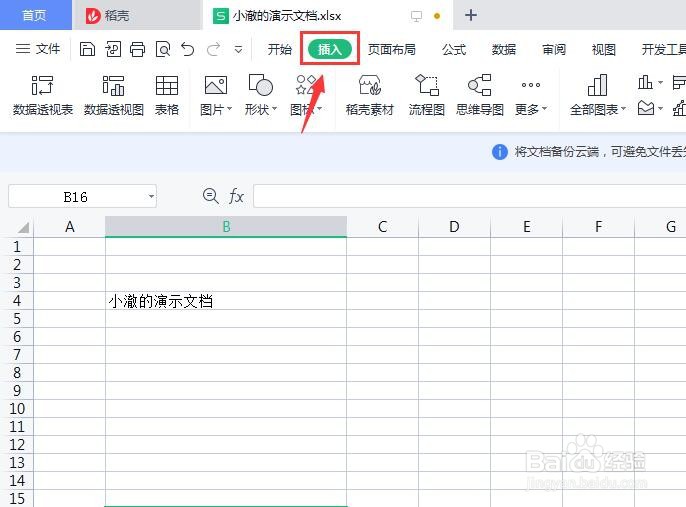Click the Print icon
Viewport: 686px width, 507px height.
point(137,49)
